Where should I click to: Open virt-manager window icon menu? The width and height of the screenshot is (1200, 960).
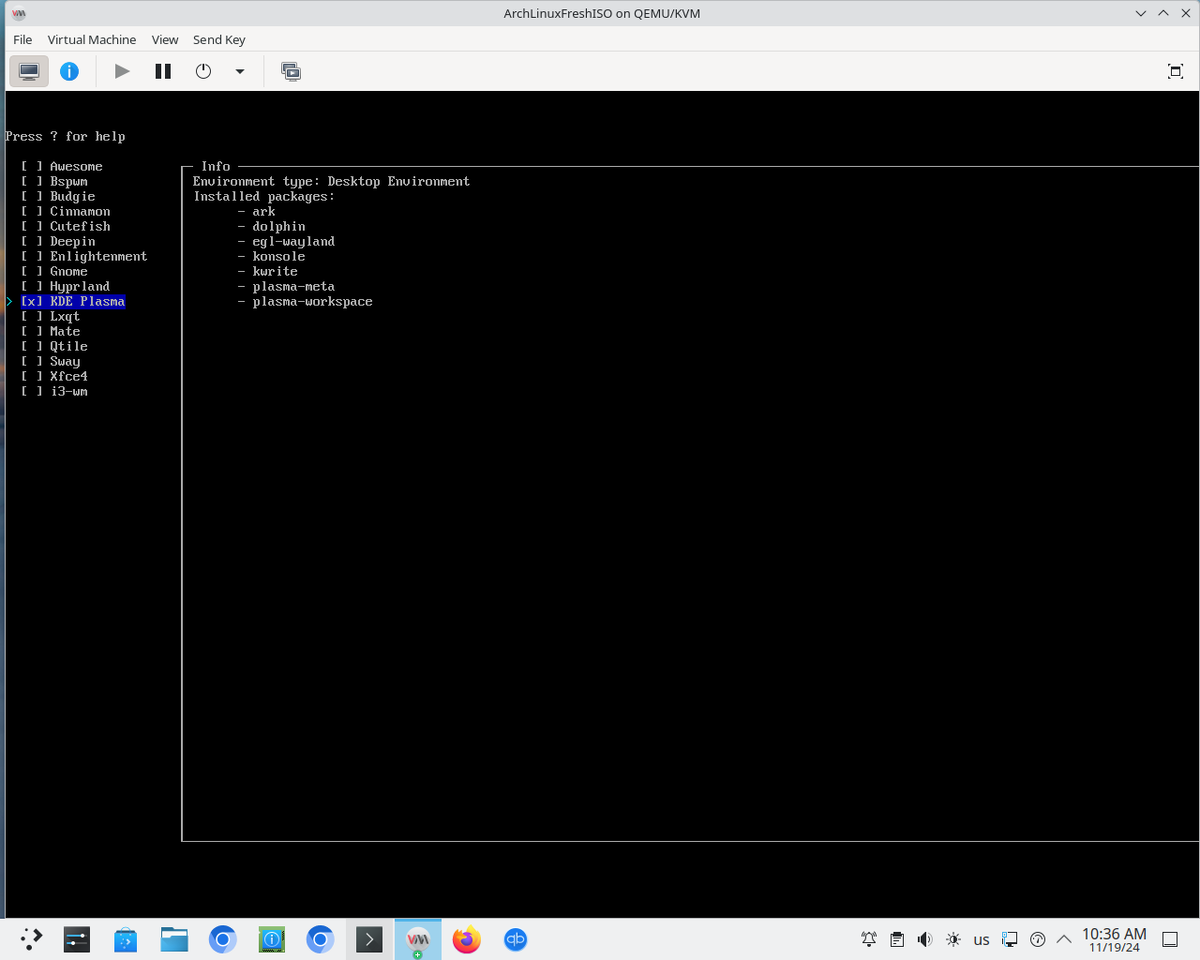(x=18, y=13)
